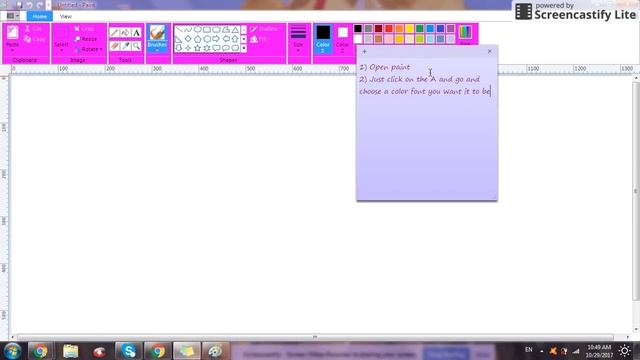Select the Color 1 button
Viewport: 640px width, 360px height.
323,39
